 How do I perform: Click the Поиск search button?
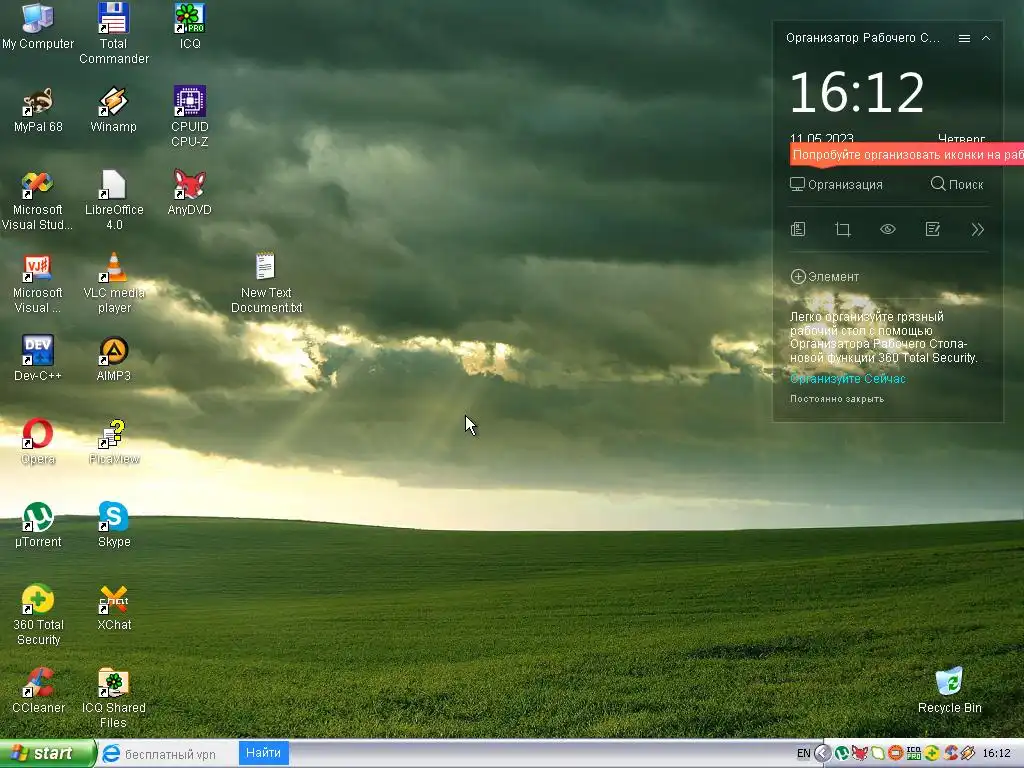pos(957,185)
